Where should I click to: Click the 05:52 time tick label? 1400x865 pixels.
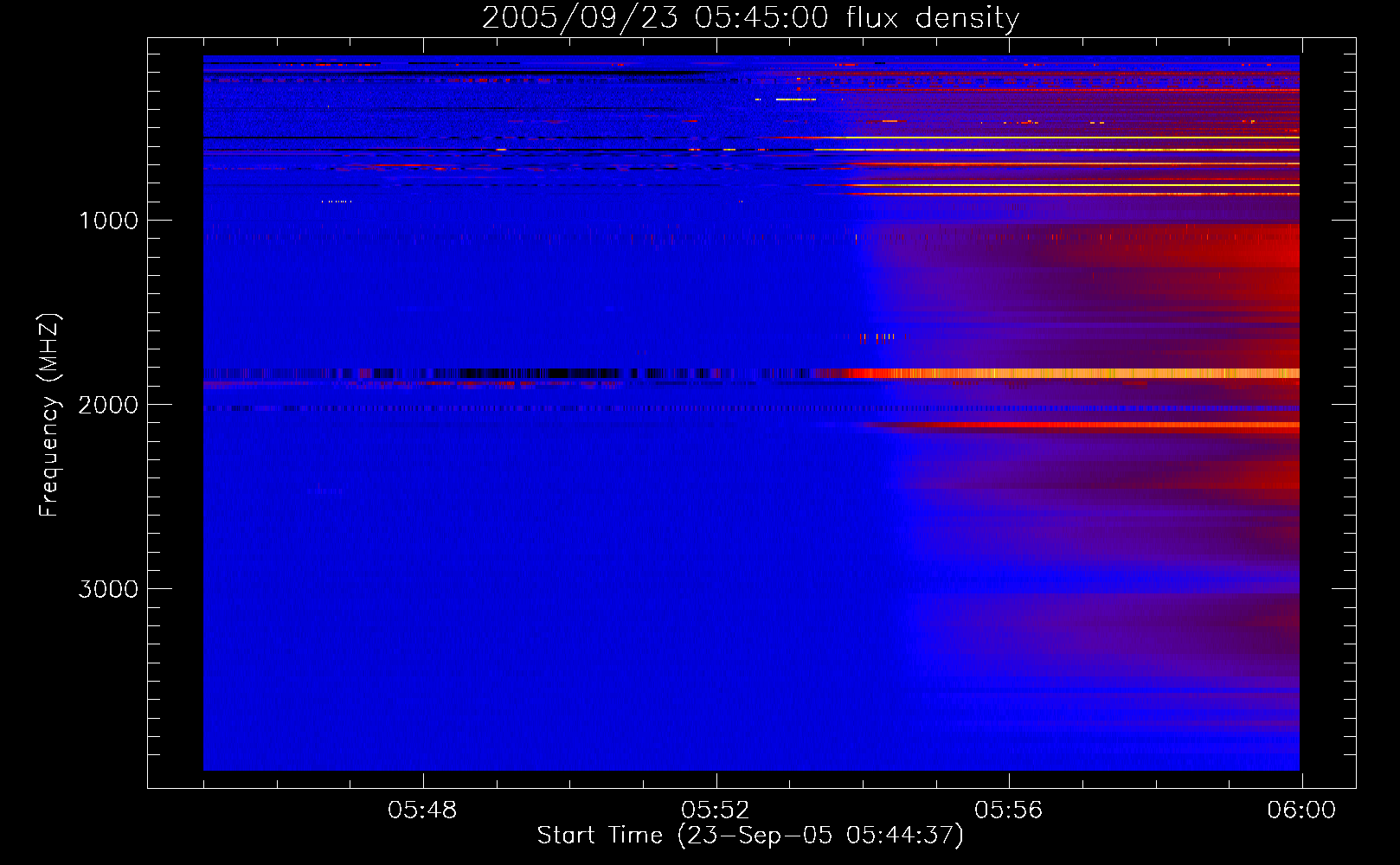[716, 811]
